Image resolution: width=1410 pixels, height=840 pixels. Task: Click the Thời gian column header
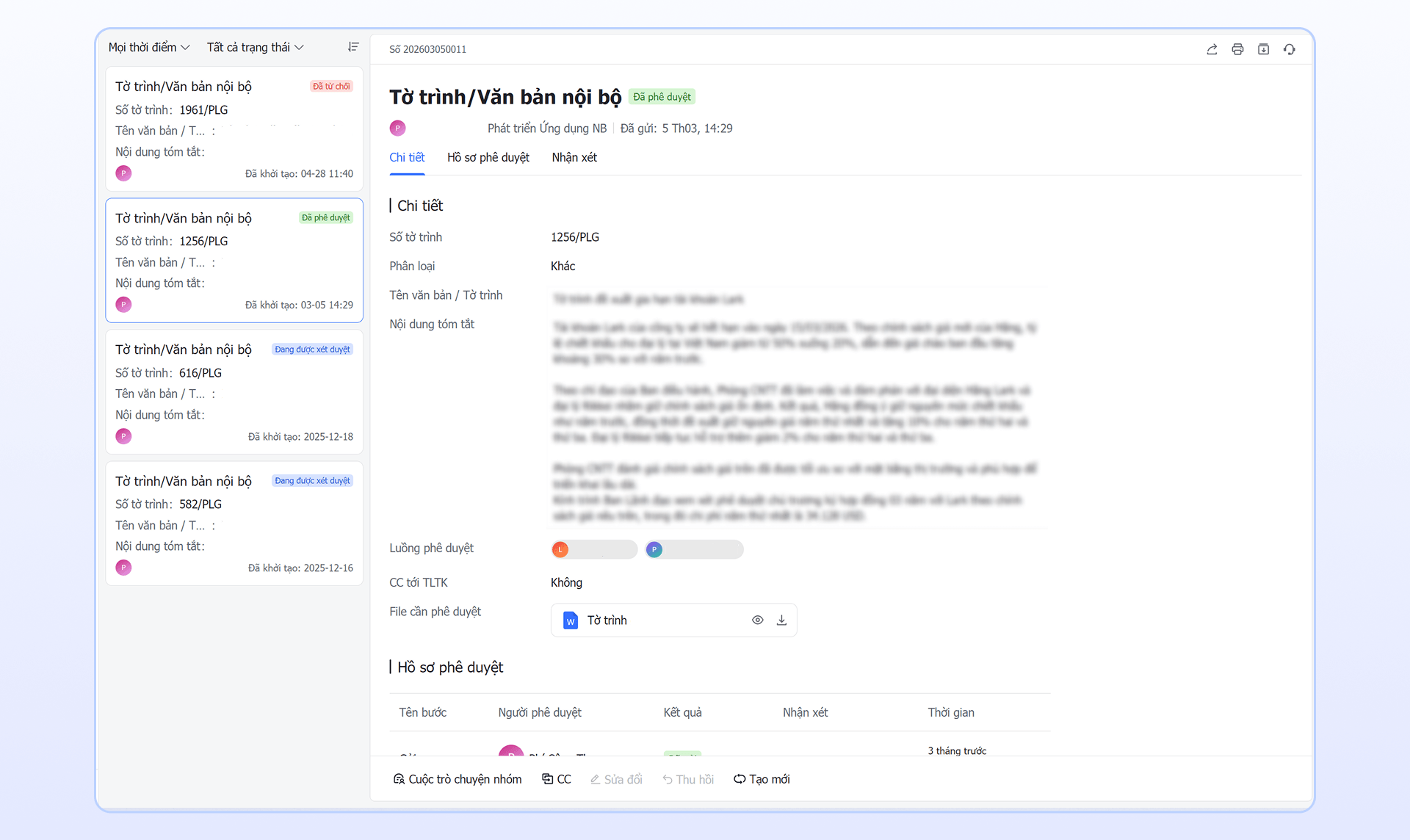951,712
